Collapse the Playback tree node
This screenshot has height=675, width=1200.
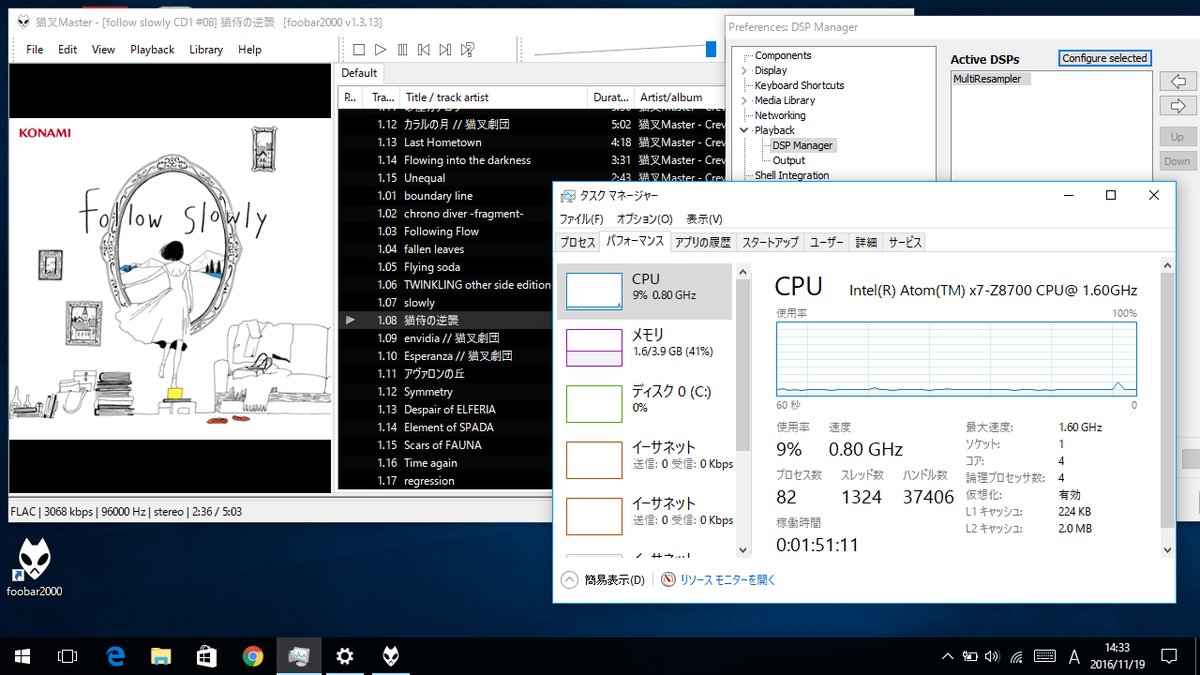[x=744, y=130]
